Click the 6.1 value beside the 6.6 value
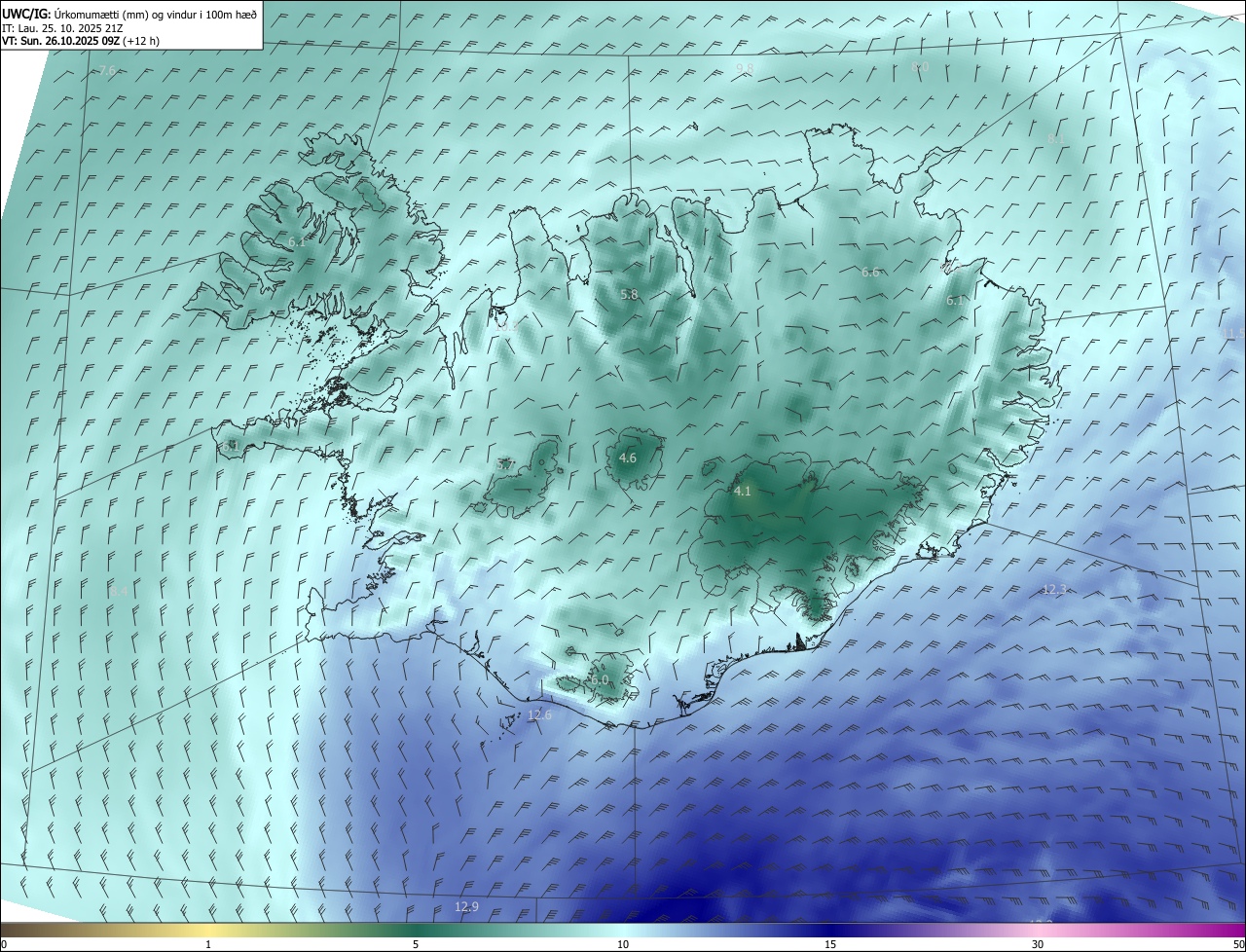 (955, 301)
